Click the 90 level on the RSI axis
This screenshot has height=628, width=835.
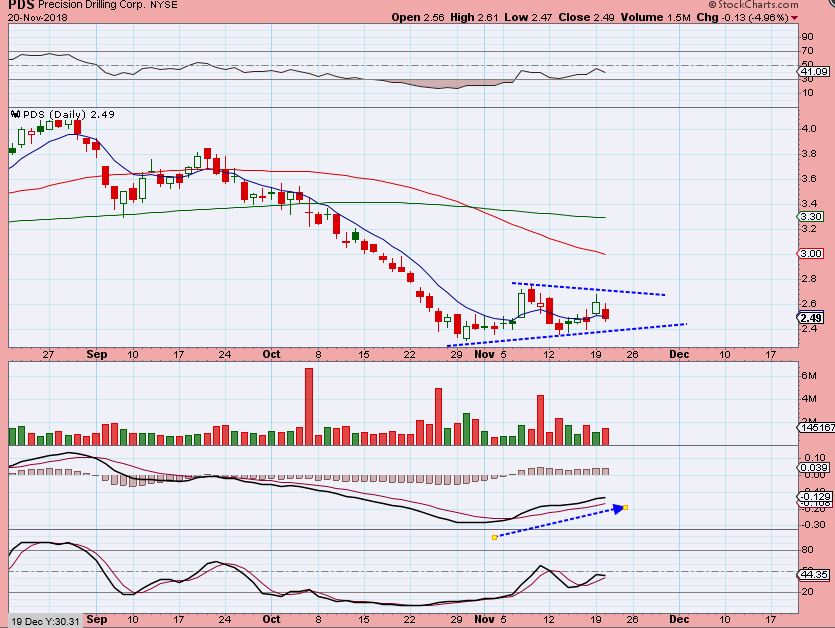click(x=807, y=37)
